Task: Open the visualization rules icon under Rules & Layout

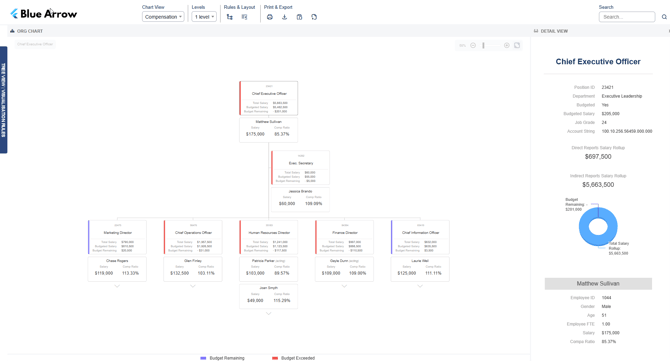Action: point(244,17)
